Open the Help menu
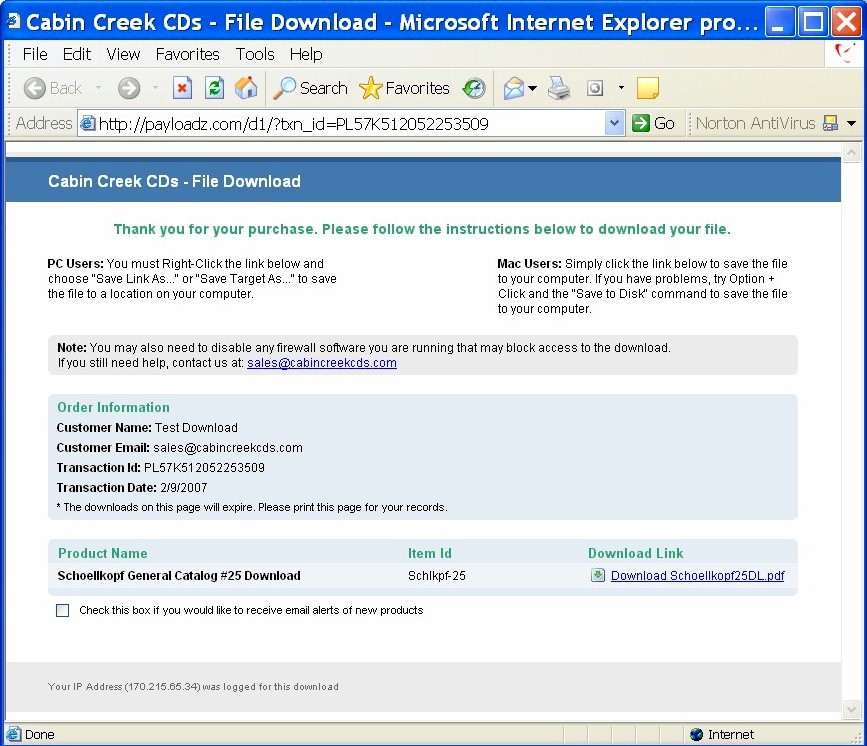This screenshot has height=746, width=867. coord(306,54)
